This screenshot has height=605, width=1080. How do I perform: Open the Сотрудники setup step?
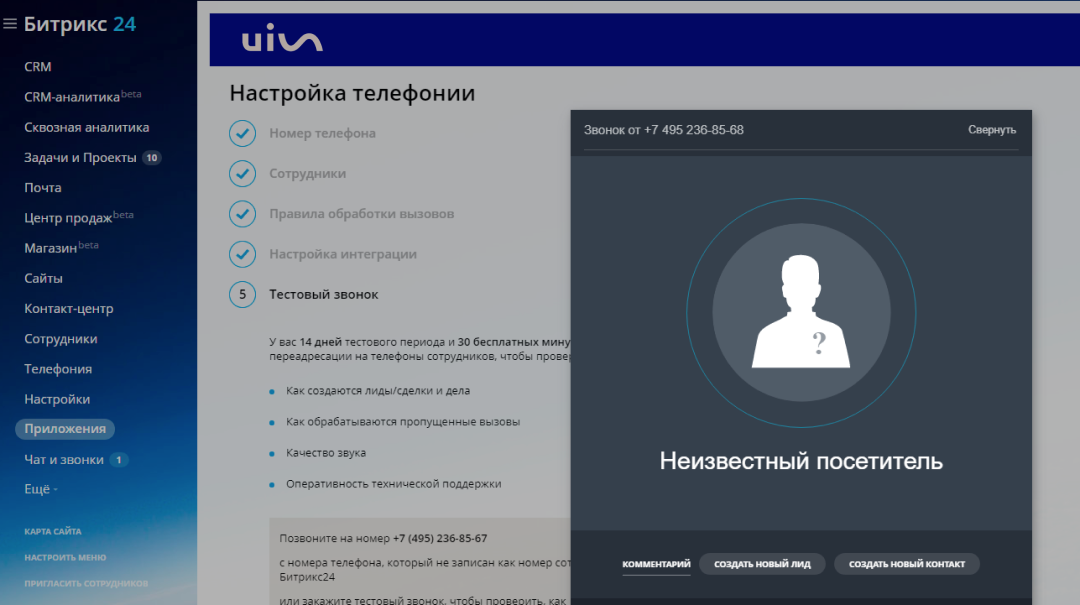[307, 174]
